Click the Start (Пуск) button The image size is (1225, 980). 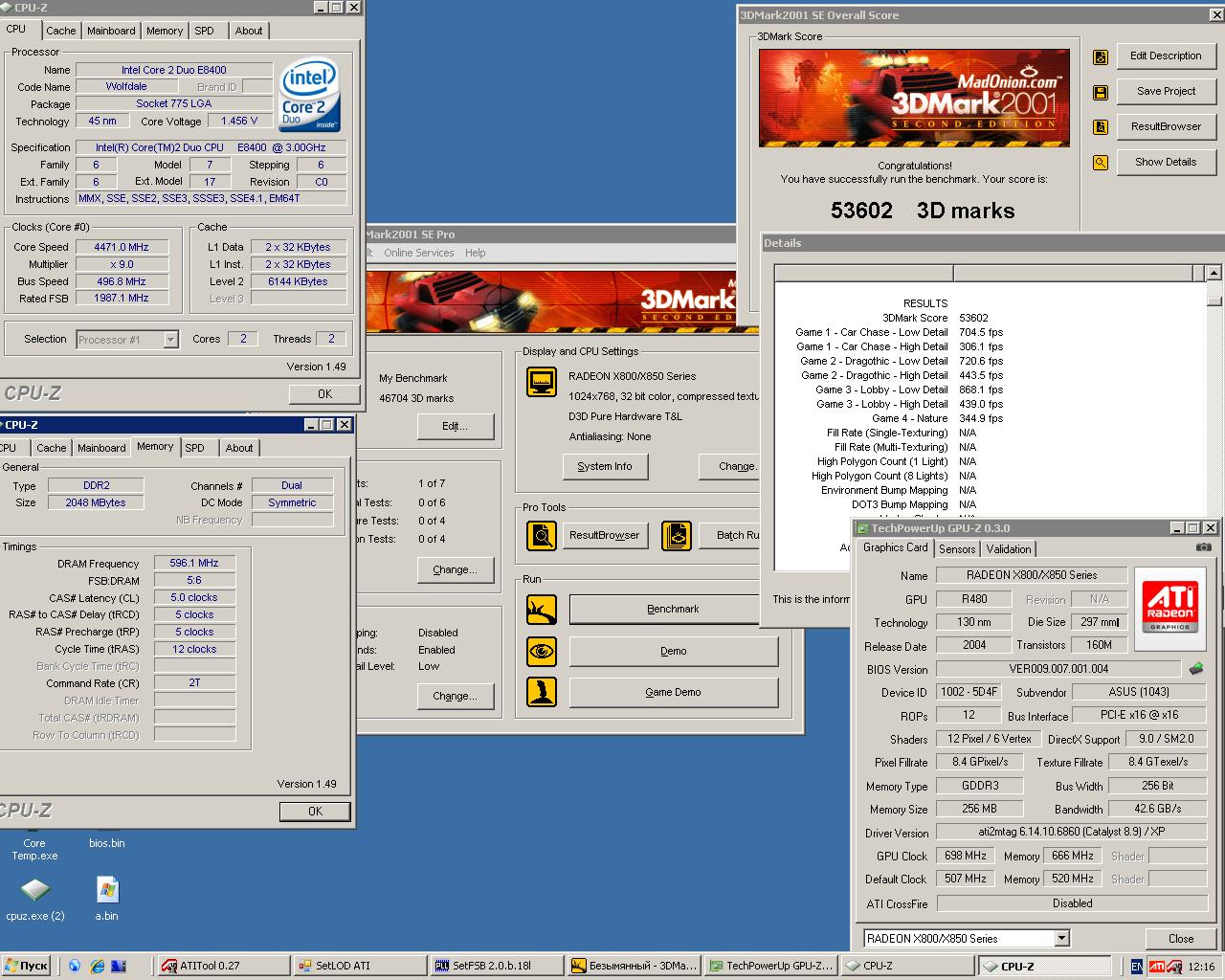click(x=26, y=967)
